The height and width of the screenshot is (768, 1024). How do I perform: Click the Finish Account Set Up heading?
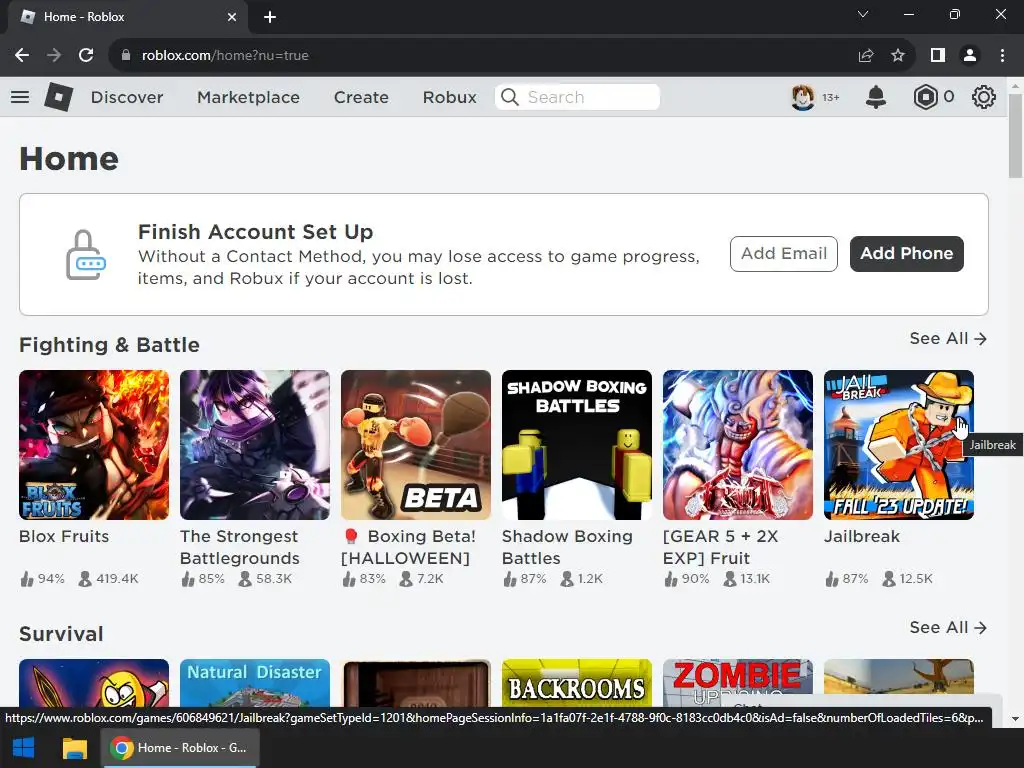coord(255,232)
